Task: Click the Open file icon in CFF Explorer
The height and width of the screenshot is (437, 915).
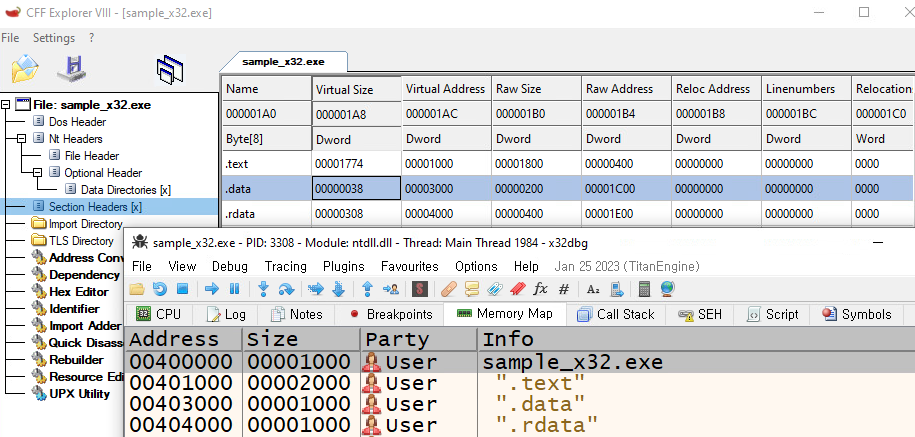Action: tap(25, 68)
